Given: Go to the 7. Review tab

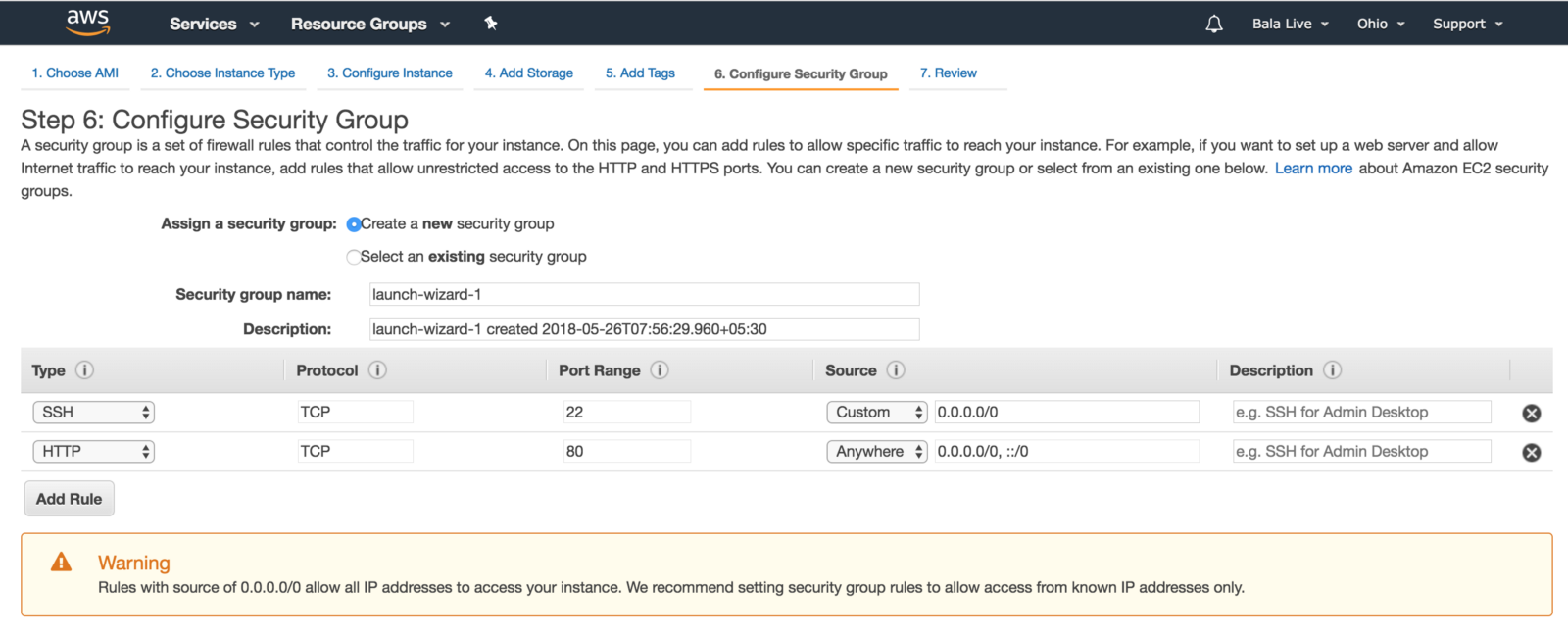Looking at the screenshot, I should [948, 73].
